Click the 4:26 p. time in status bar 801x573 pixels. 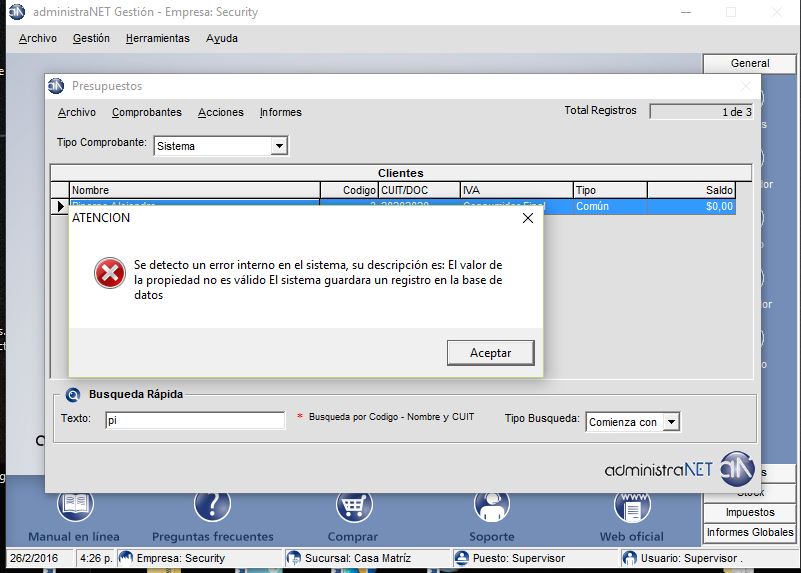tap(96, 558)
